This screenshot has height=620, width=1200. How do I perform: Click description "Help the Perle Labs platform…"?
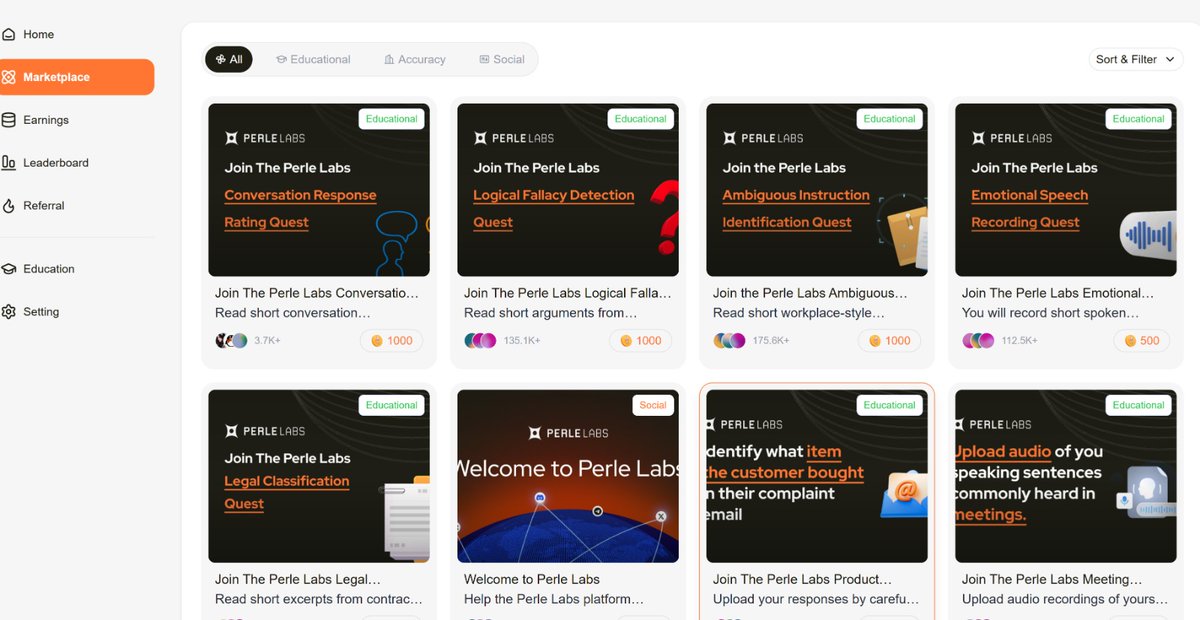click(553, 599)
